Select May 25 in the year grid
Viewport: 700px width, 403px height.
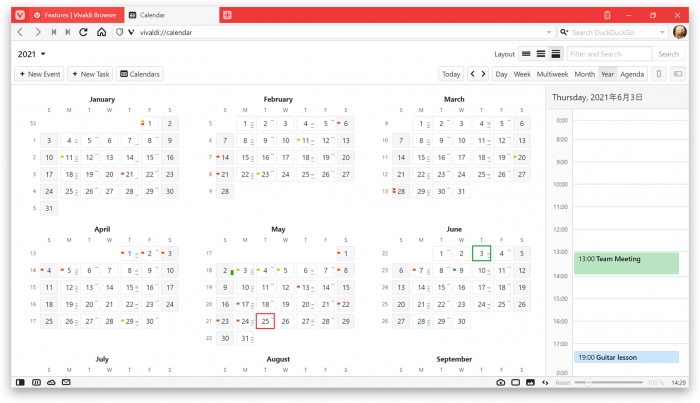265,321
